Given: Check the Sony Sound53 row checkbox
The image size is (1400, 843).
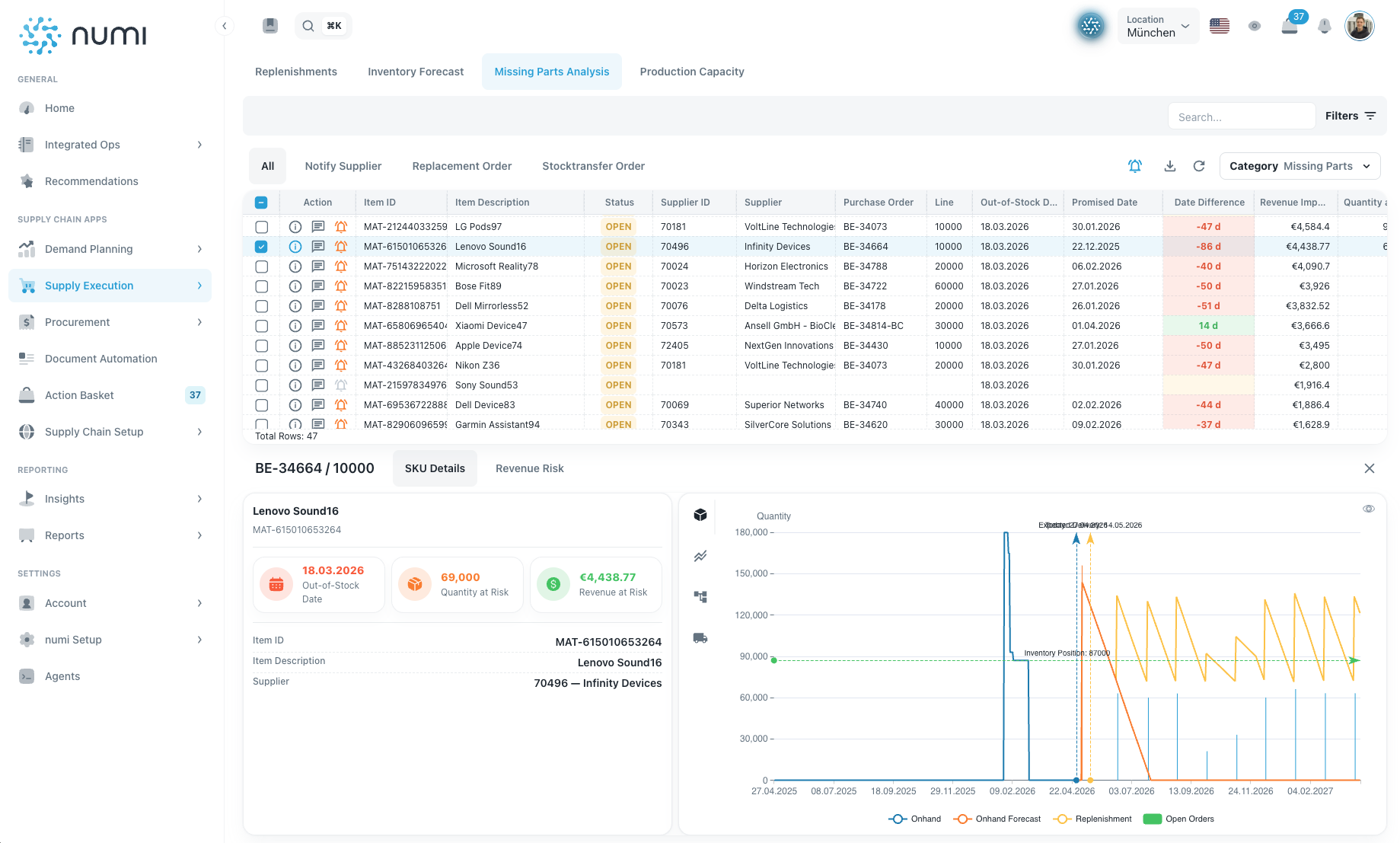Looking at the screenshot, I should click(261, 385).
